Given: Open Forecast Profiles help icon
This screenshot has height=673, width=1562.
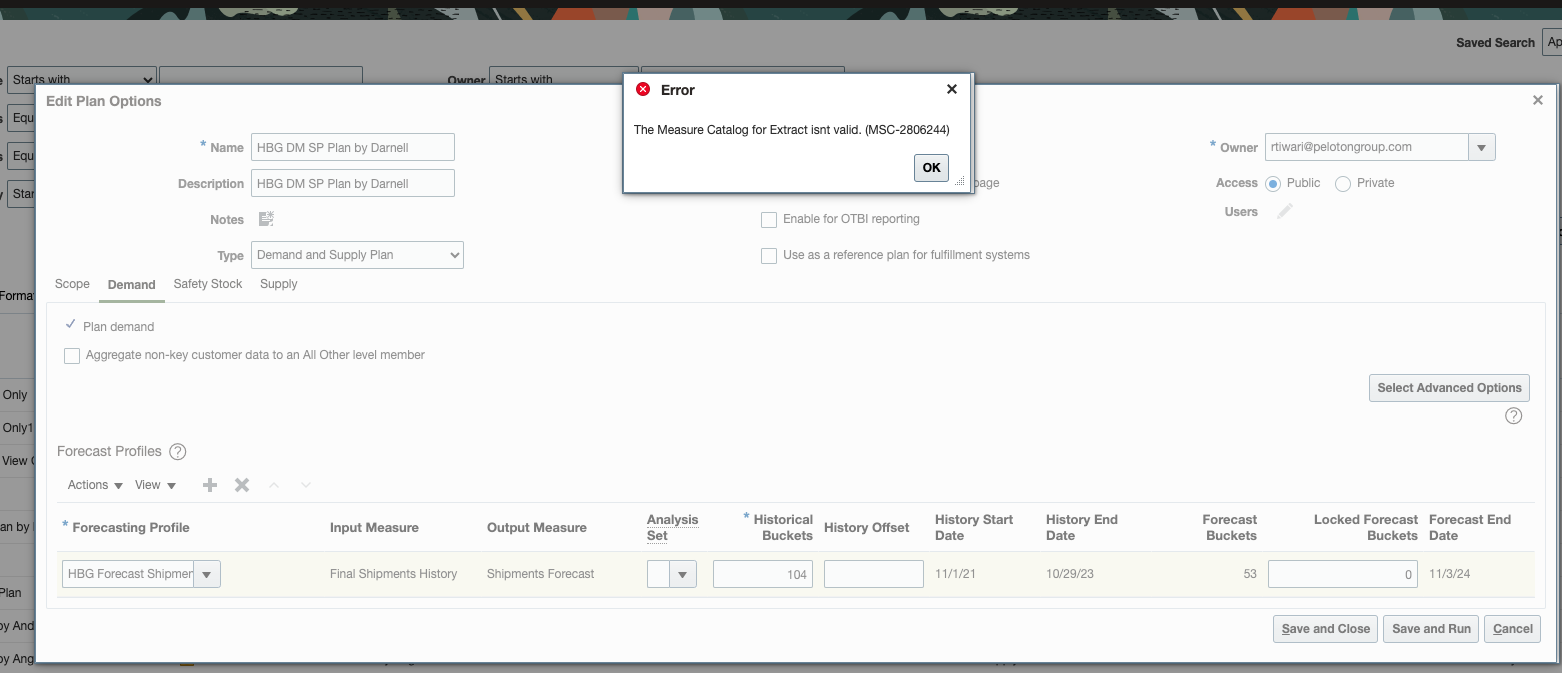Looking at the screenshot, I should [x=177, y=451].
